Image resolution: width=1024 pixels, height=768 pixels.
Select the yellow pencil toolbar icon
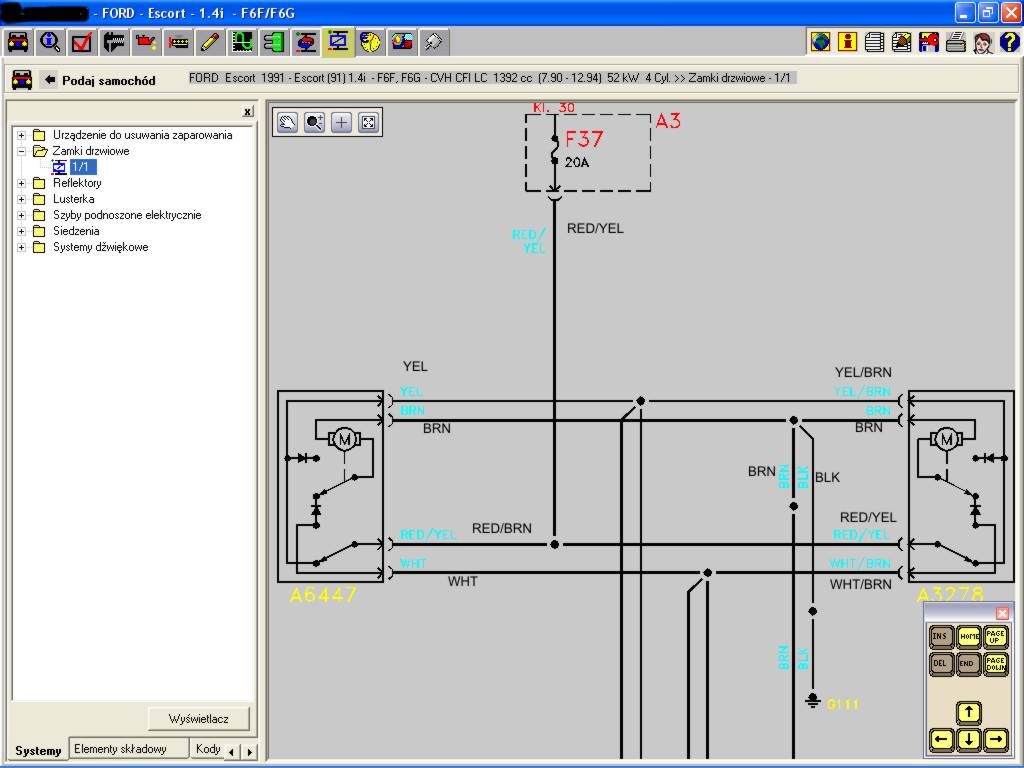(210, 42)
